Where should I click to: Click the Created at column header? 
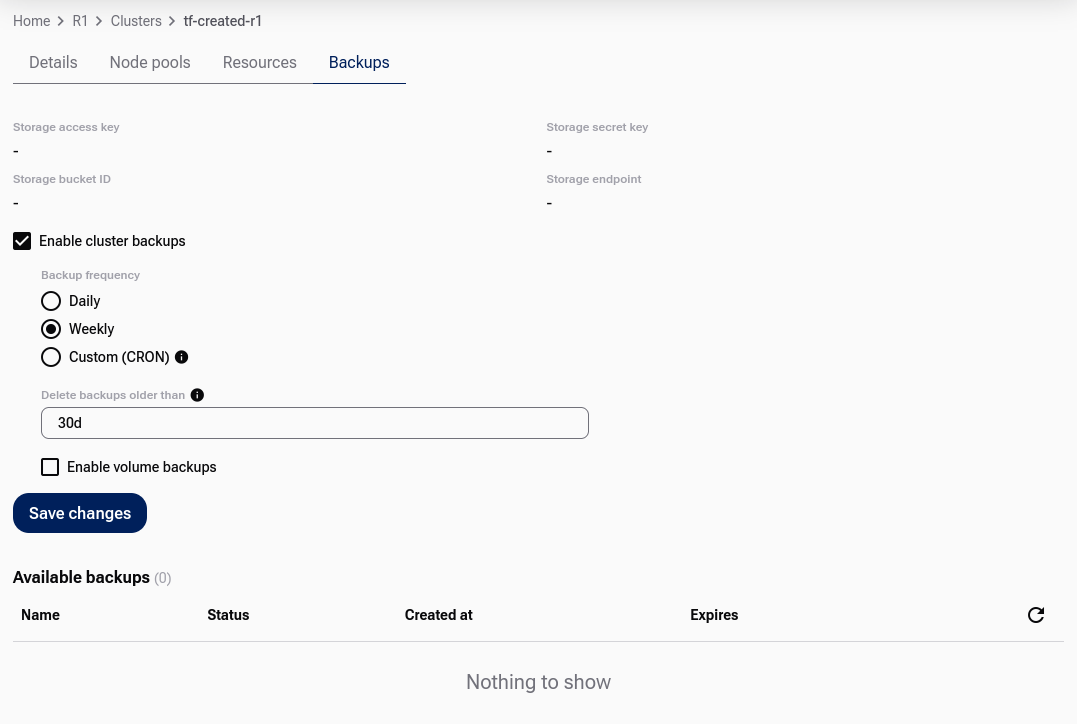click(x=438, y=615)
